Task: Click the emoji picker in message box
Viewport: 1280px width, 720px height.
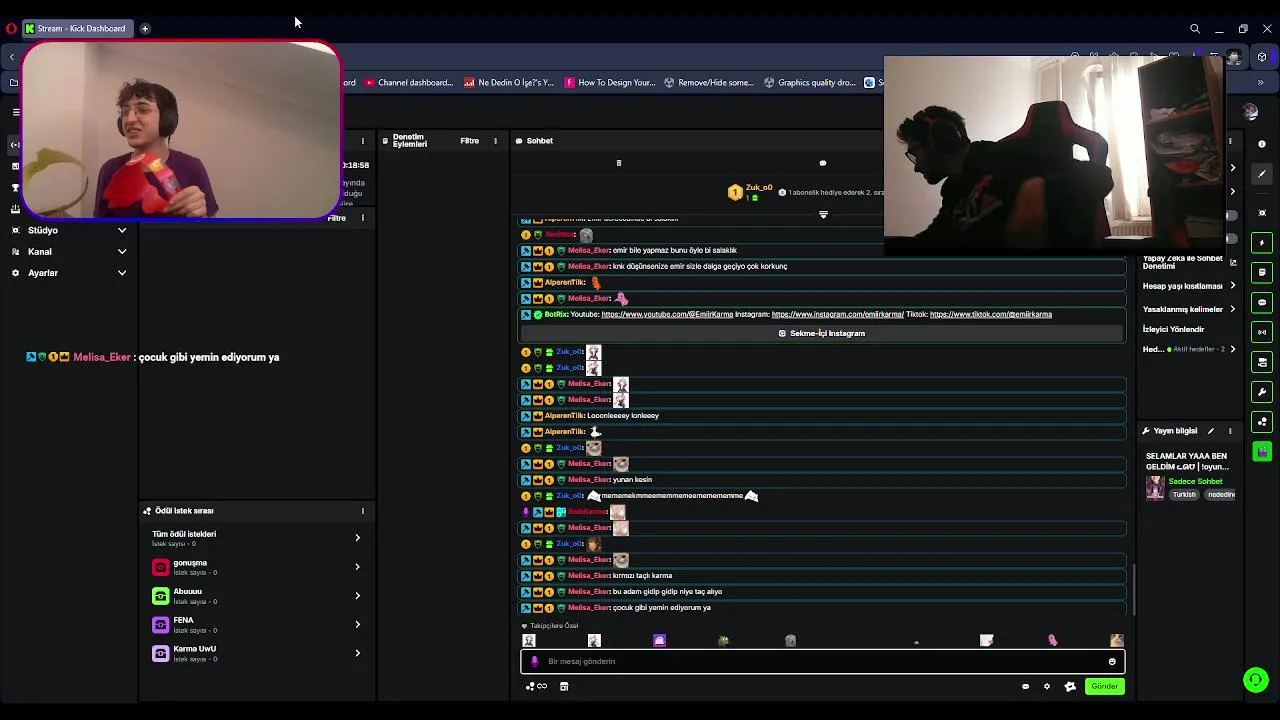Action: click(1112, 661)
